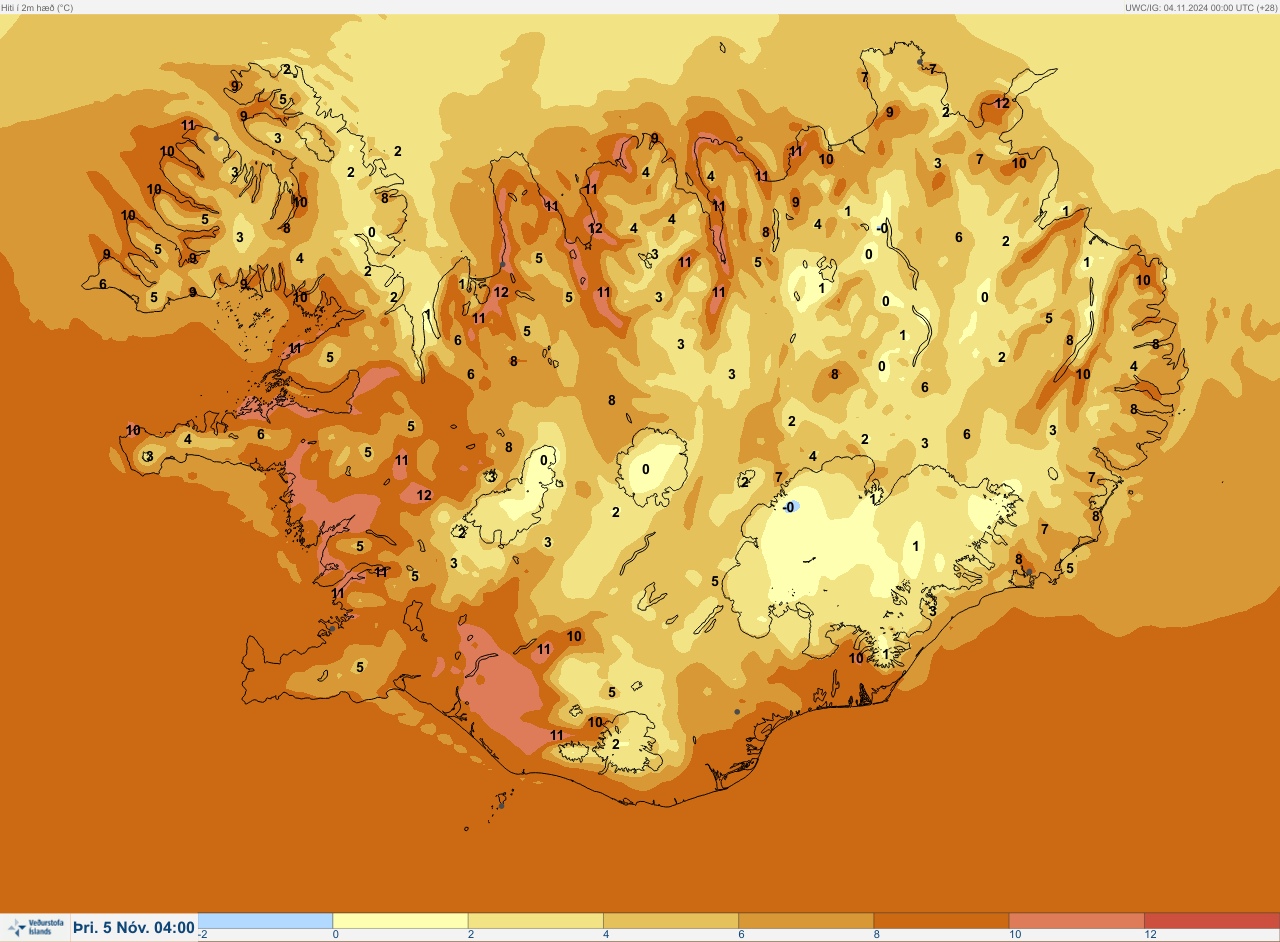Pick the legend swatch between 4 and 6
Image resolution: width=1280 pixels, height=942 pixels.
pyautogui.click(x=670, y=920)
